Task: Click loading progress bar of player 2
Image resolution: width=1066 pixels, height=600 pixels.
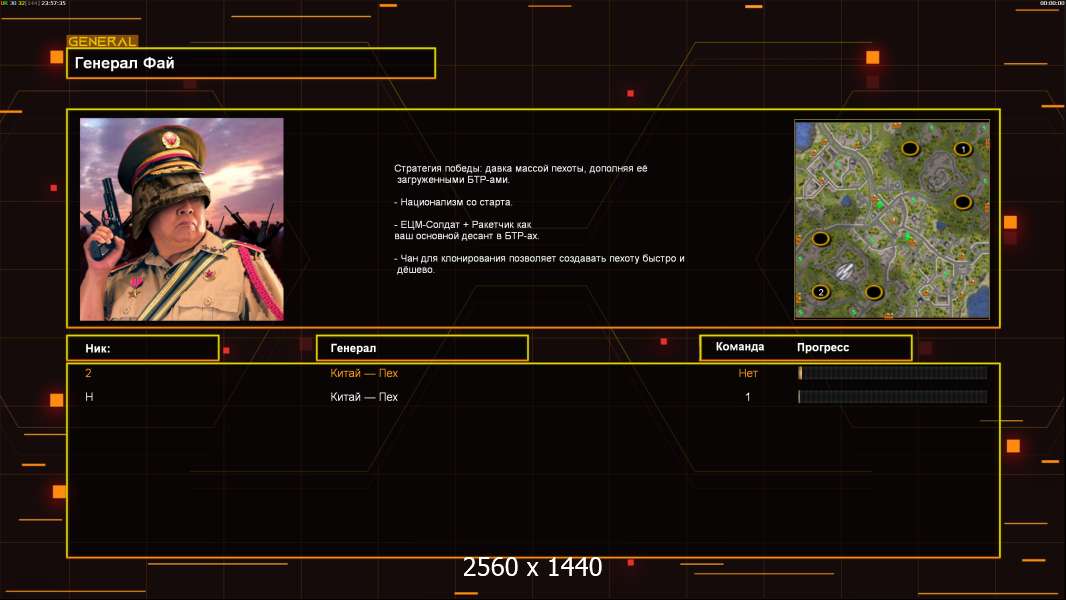Action: pyautogui.click(x=893, y=372)
